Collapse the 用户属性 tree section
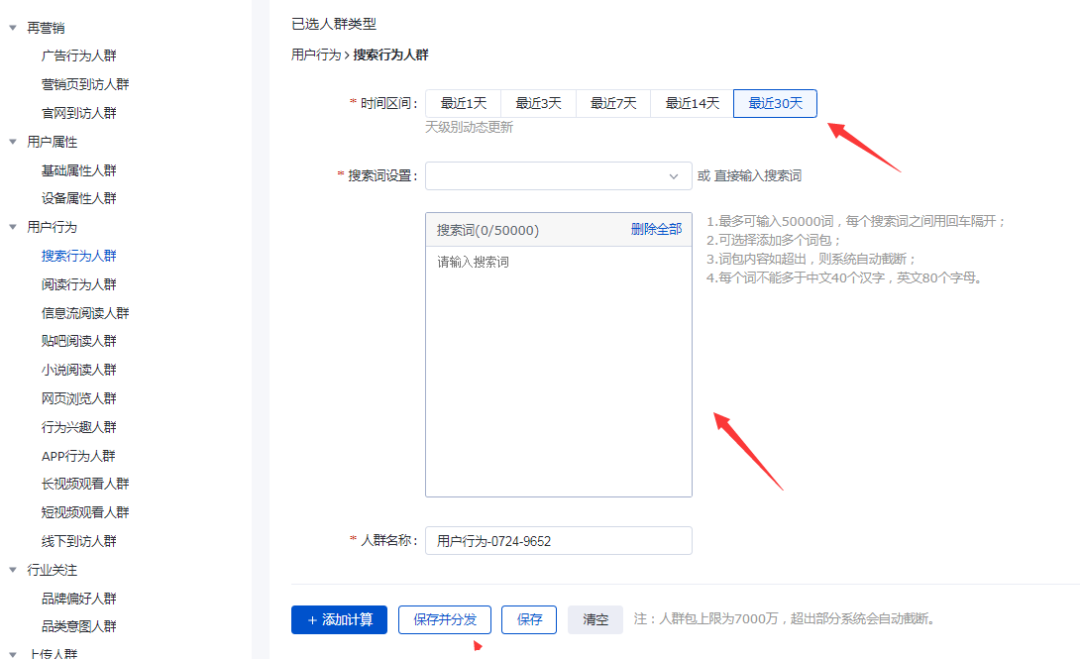Image resolution: width=1080 pixels, height=659 pixels. (12, 142)
